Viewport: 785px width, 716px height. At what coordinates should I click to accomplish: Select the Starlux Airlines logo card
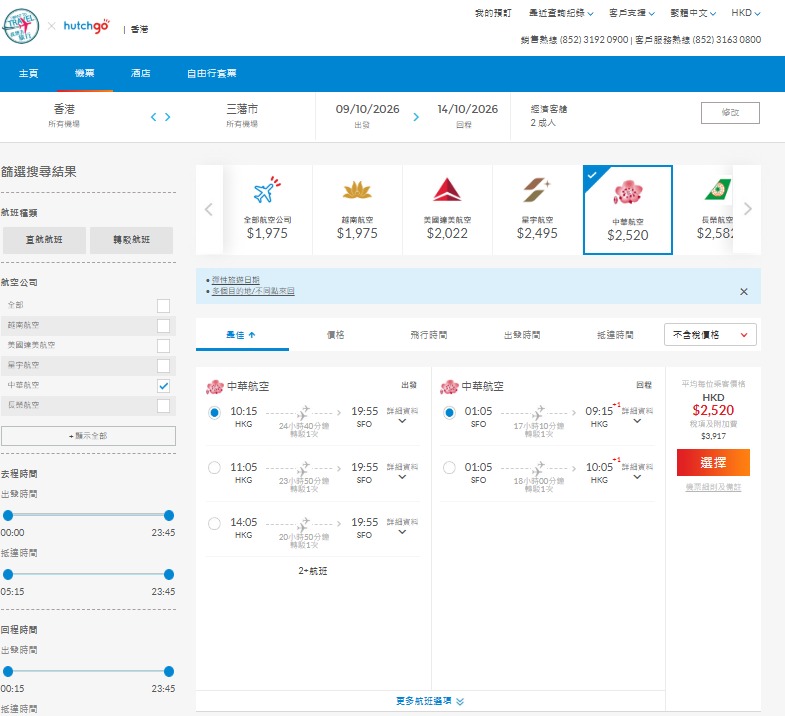pos(537,210)
